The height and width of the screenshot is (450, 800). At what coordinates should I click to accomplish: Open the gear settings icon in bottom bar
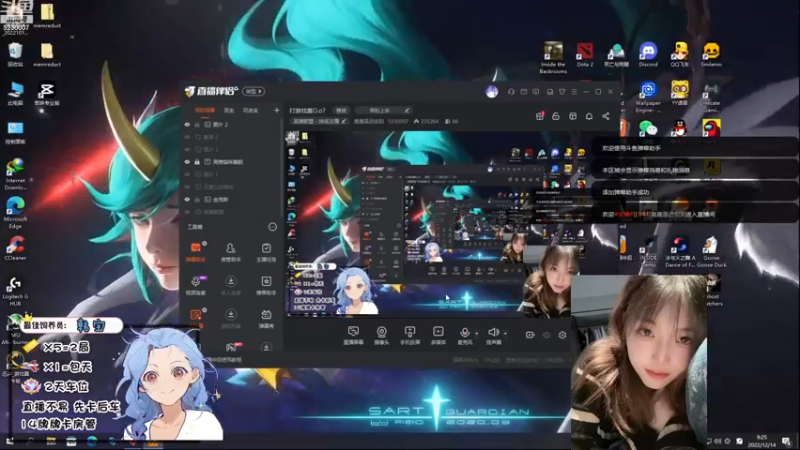(x=562, y=335)
